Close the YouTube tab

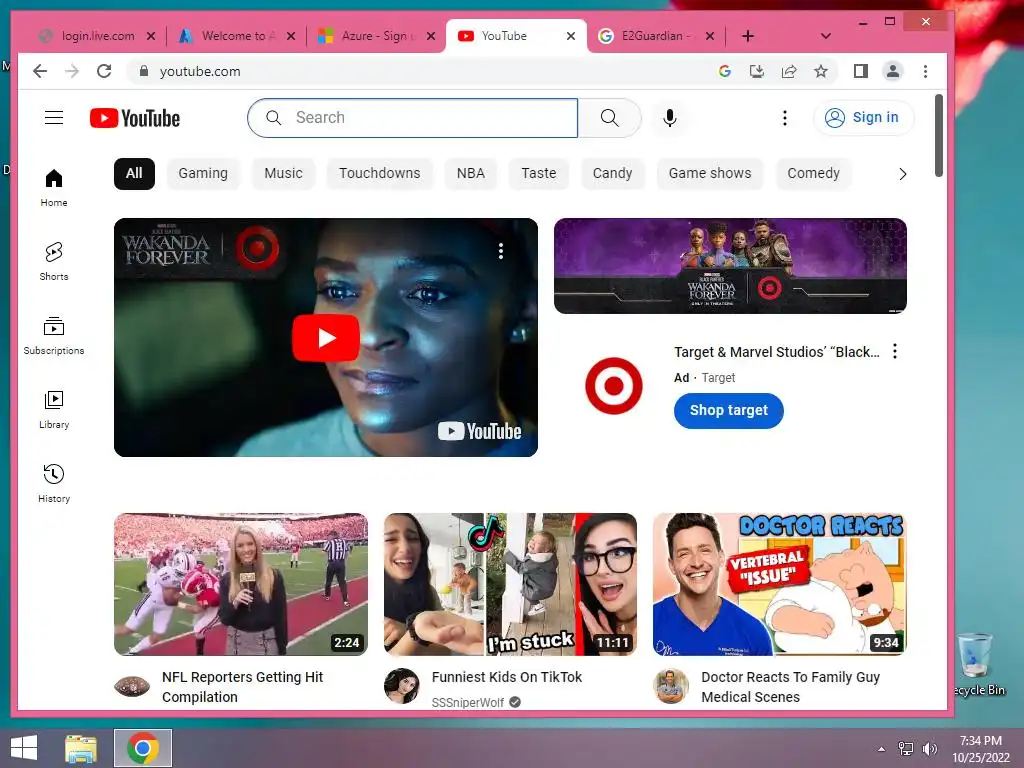click(571, 36)
